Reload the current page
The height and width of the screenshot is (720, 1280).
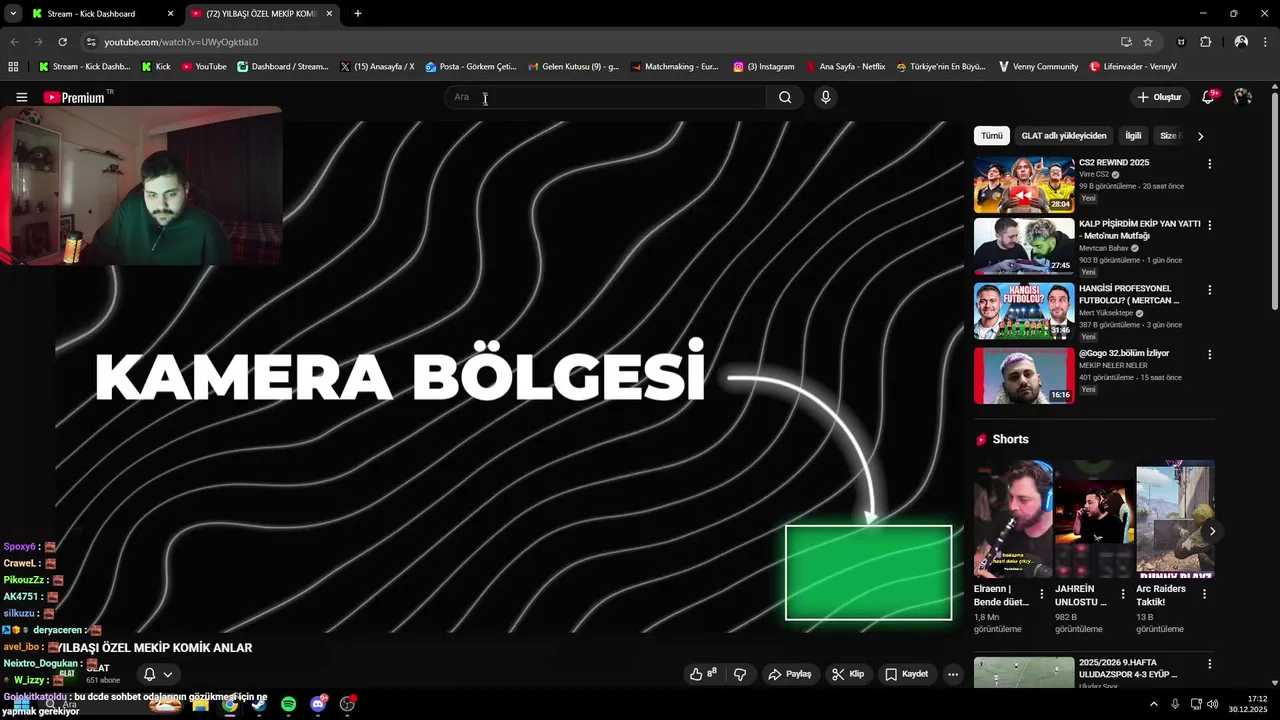click(62, 42)
